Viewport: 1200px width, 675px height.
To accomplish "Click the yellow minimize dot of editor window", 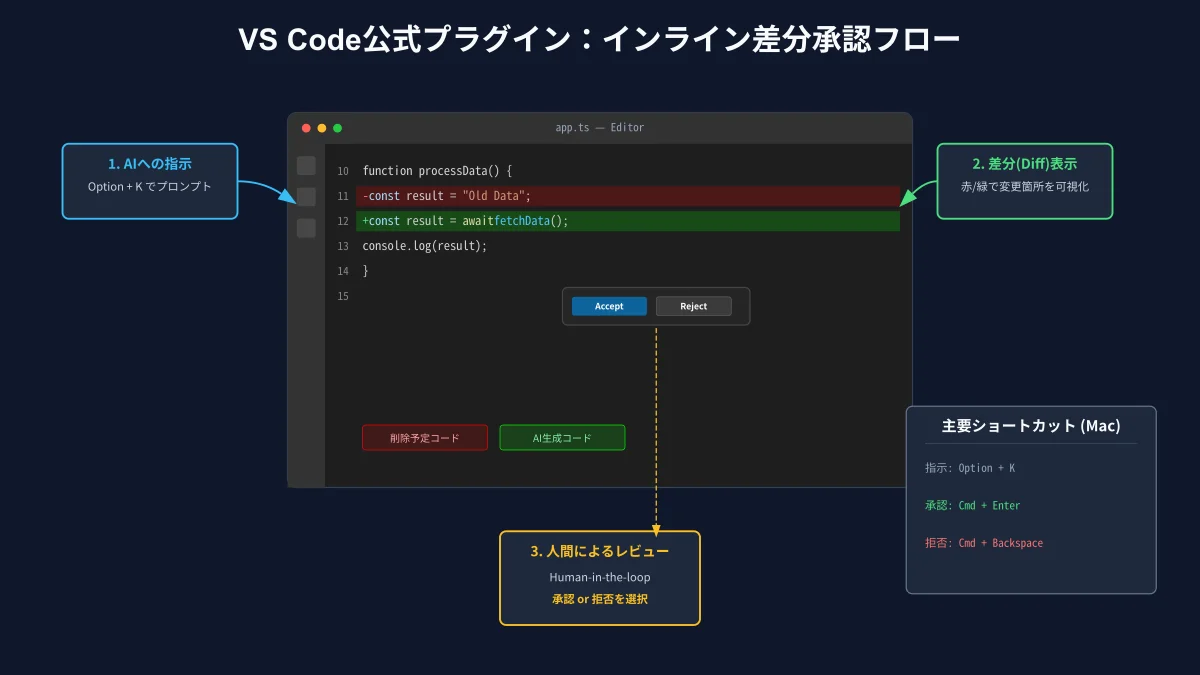I will [322, 128].
